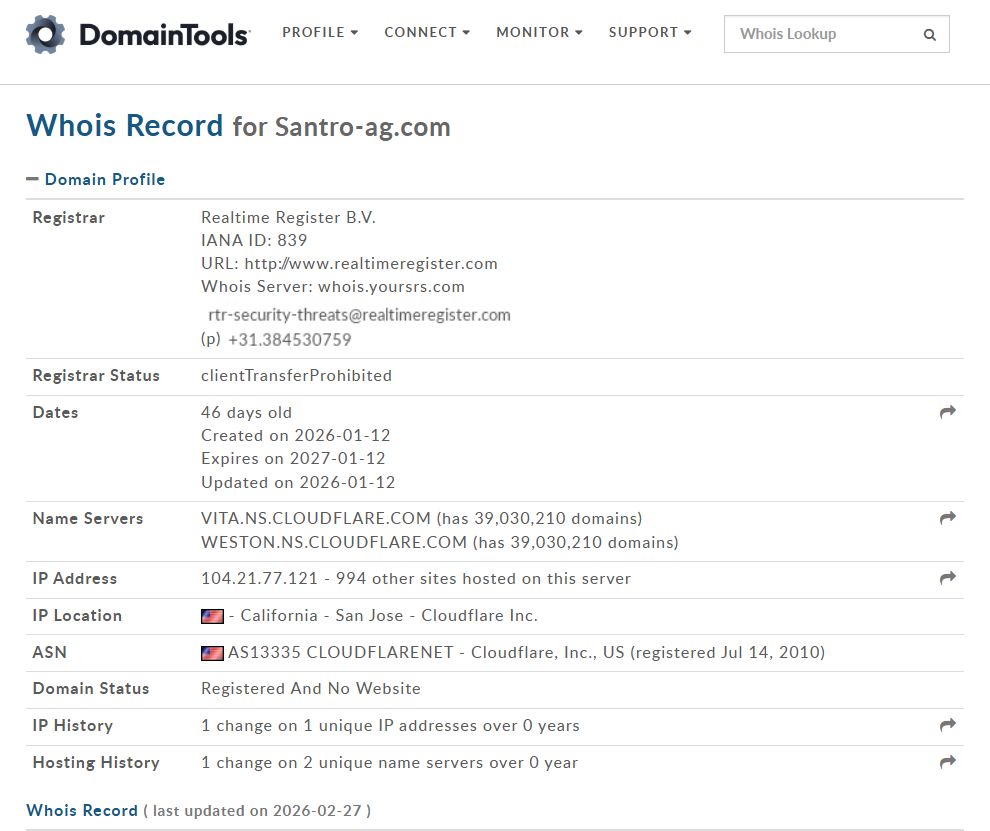This screenshot has height=831, width=990.
Task: Click the arrow icon beside Name Servers
Action: pyautogui.click(x=948, y=518)
